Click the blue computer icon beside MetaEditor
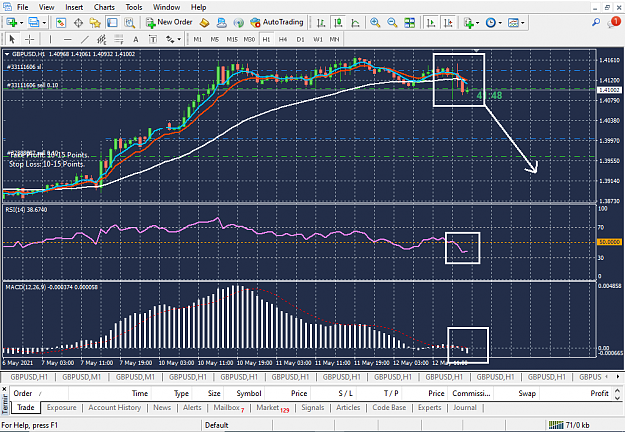Viewport: 625px width, 432px height. point(221,23)
